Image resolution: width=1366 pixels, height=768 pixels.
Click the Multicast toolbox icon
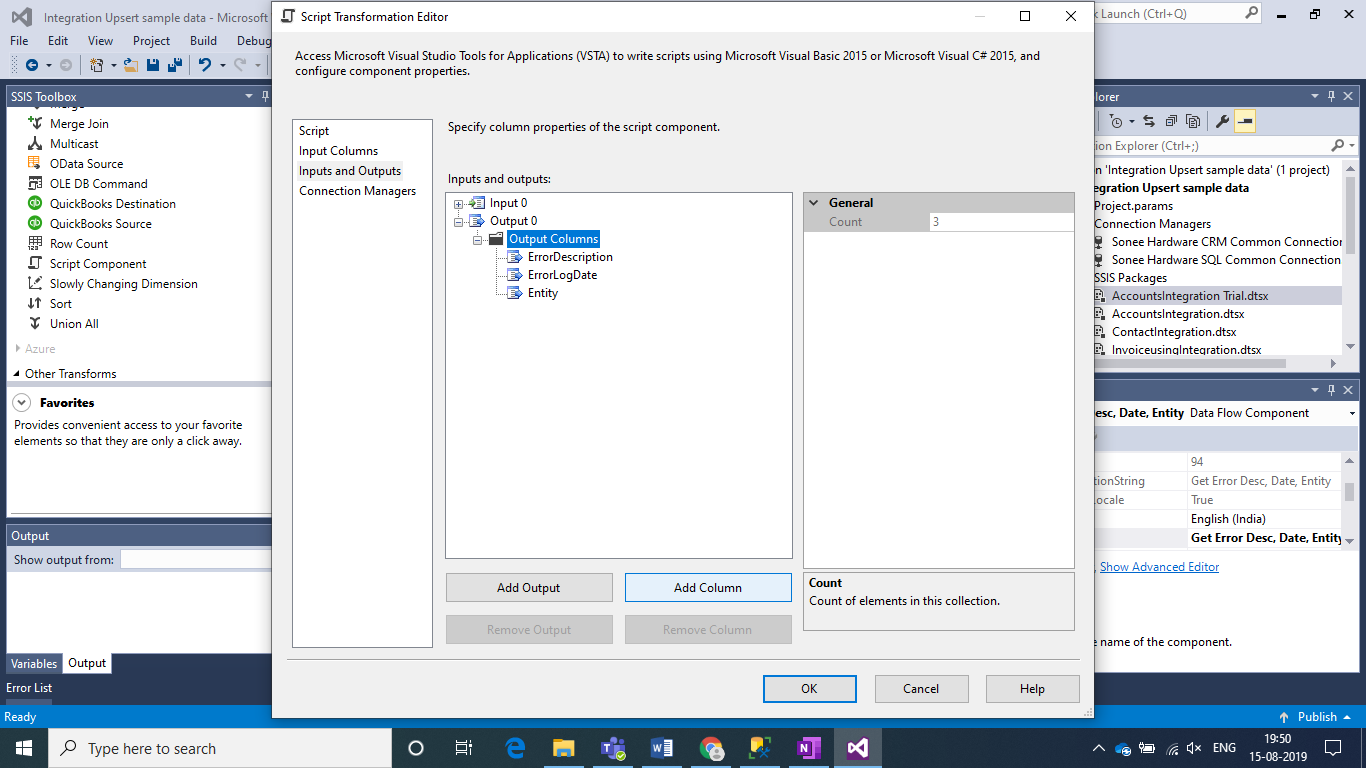[35, 144]
